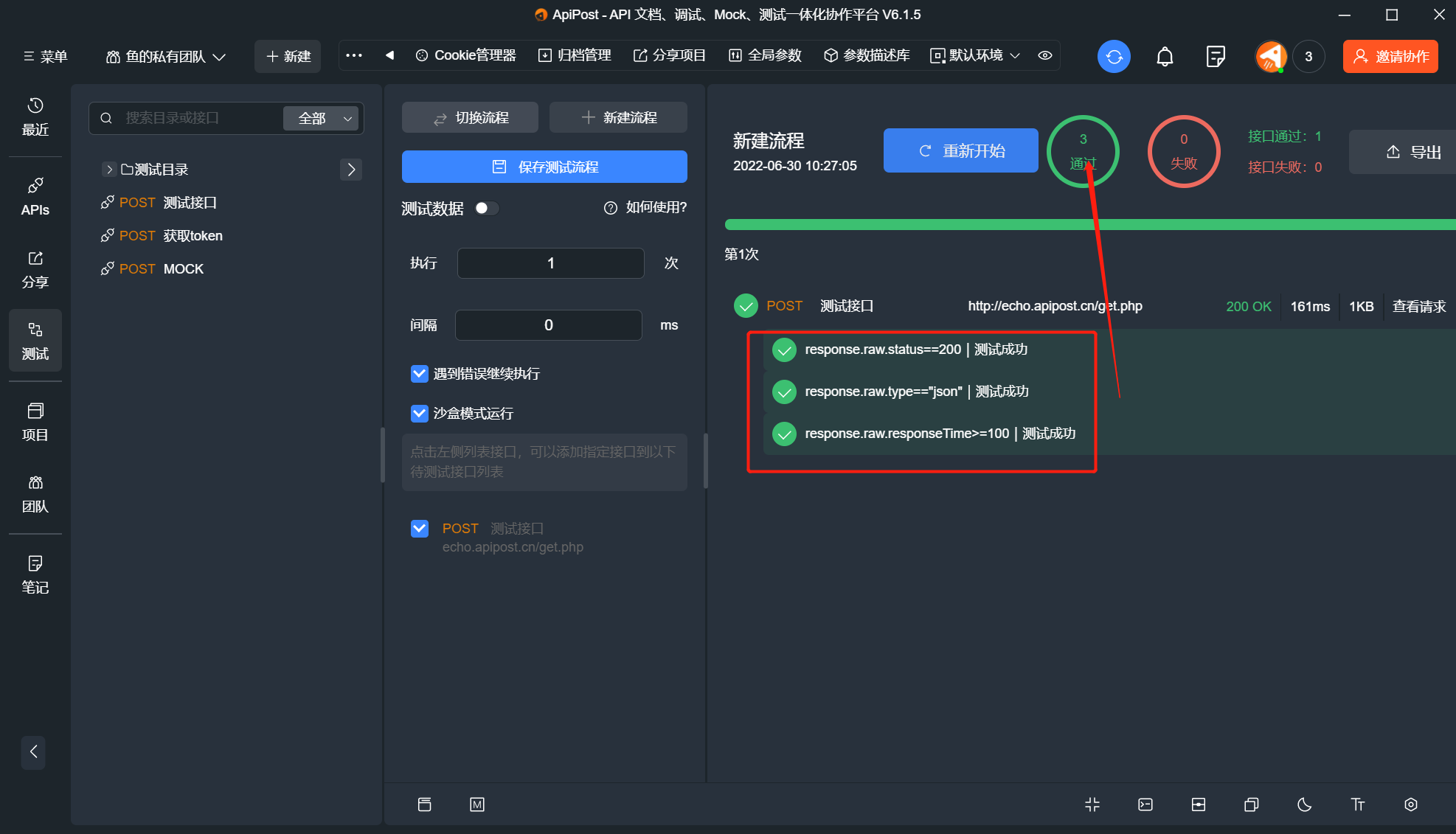
Task: Open the 菜单 menu
Action: [45, 57]
